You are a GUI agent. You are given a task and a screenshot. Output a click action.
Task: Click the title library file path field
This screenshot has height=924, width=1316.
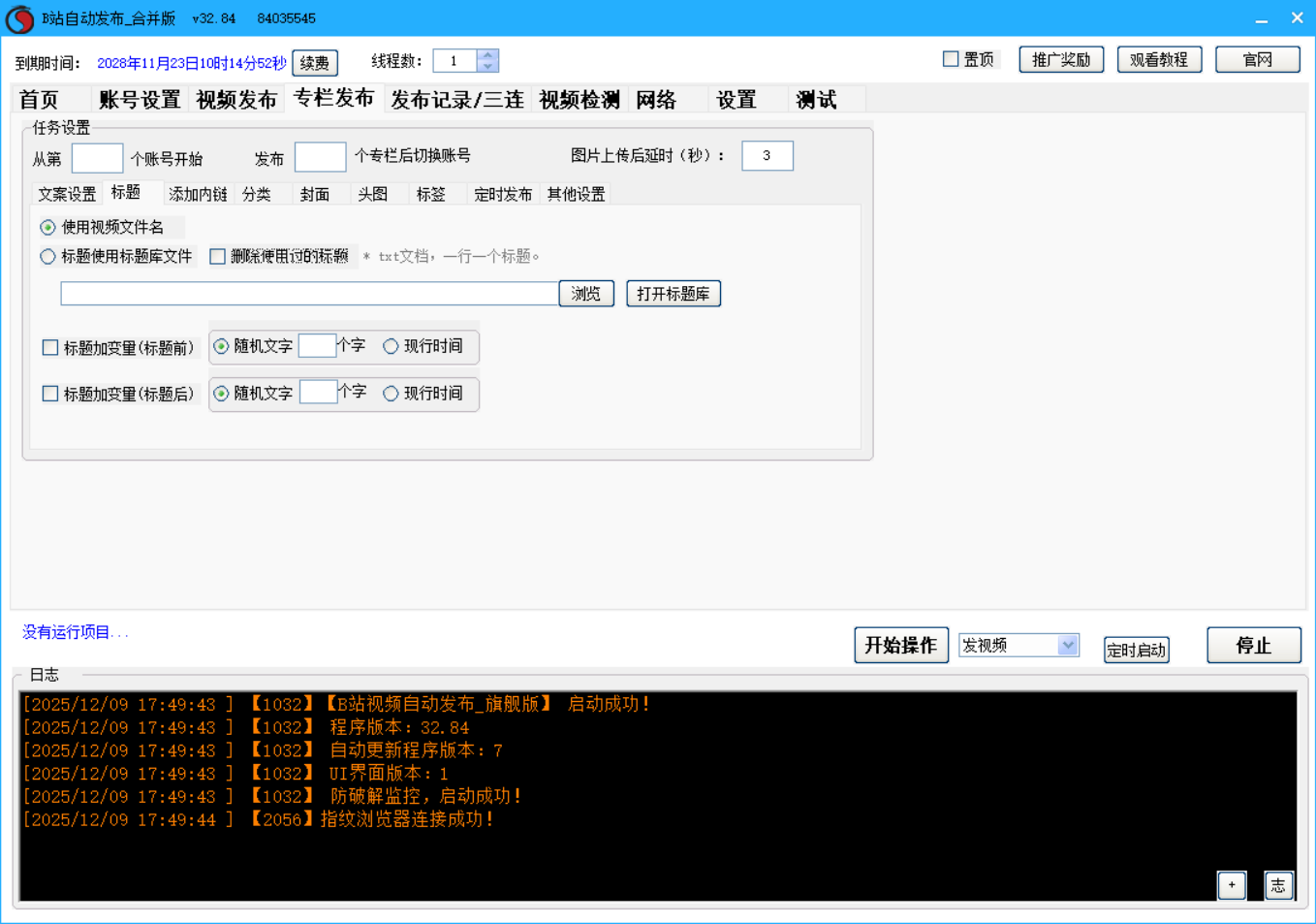(x=309, y=294)
